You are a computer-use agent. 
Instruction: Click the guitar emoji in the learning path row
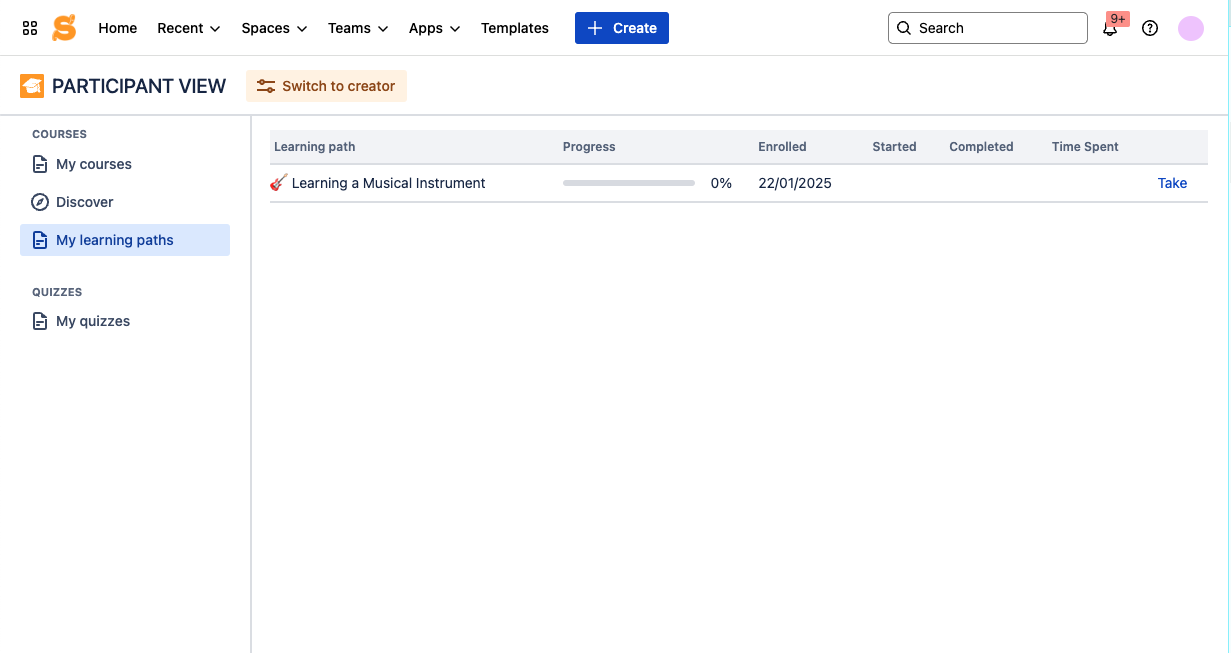point(279,183)
